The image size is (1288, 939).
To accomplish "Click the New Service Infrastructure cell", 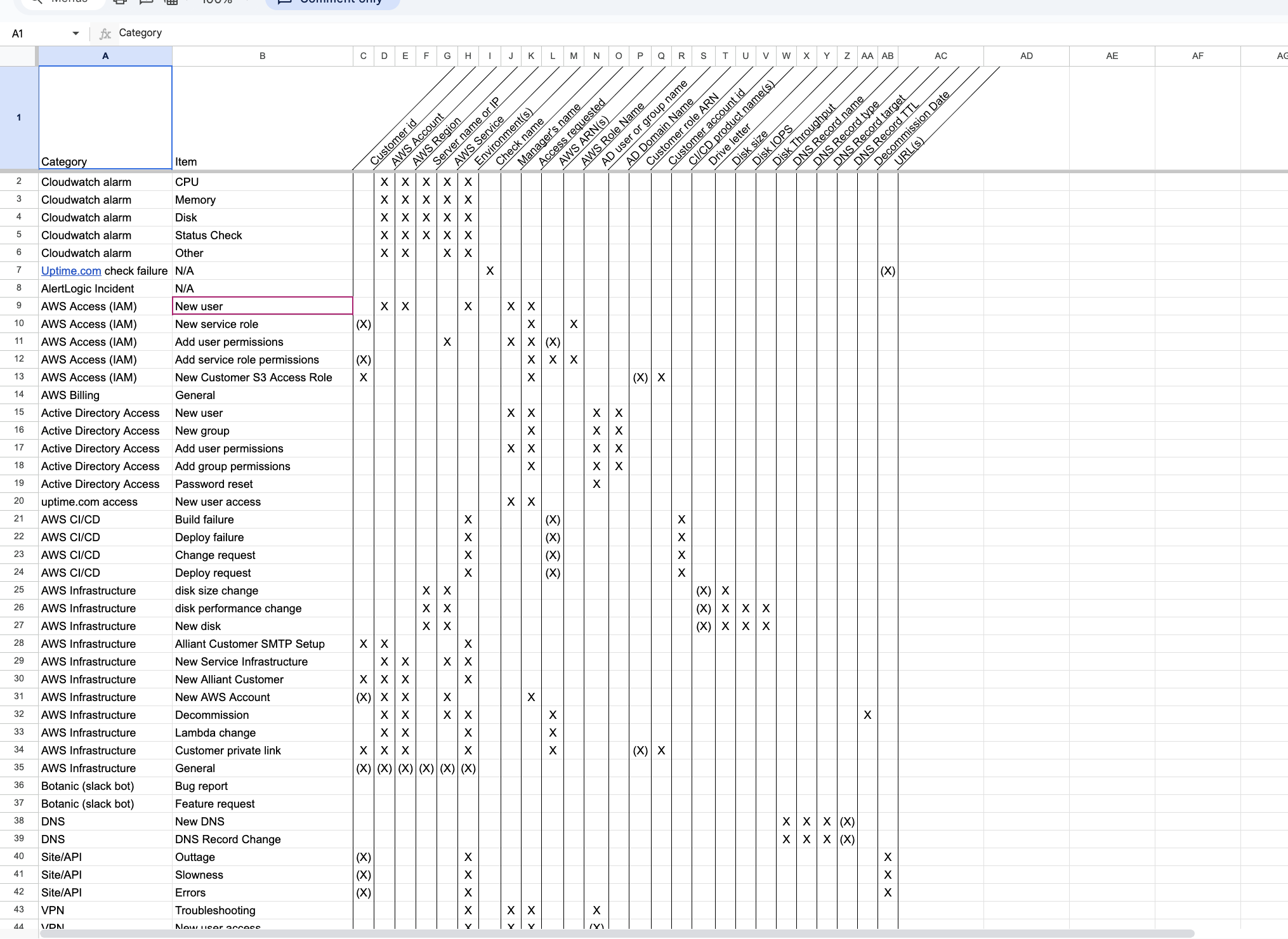I will [263, 662].
